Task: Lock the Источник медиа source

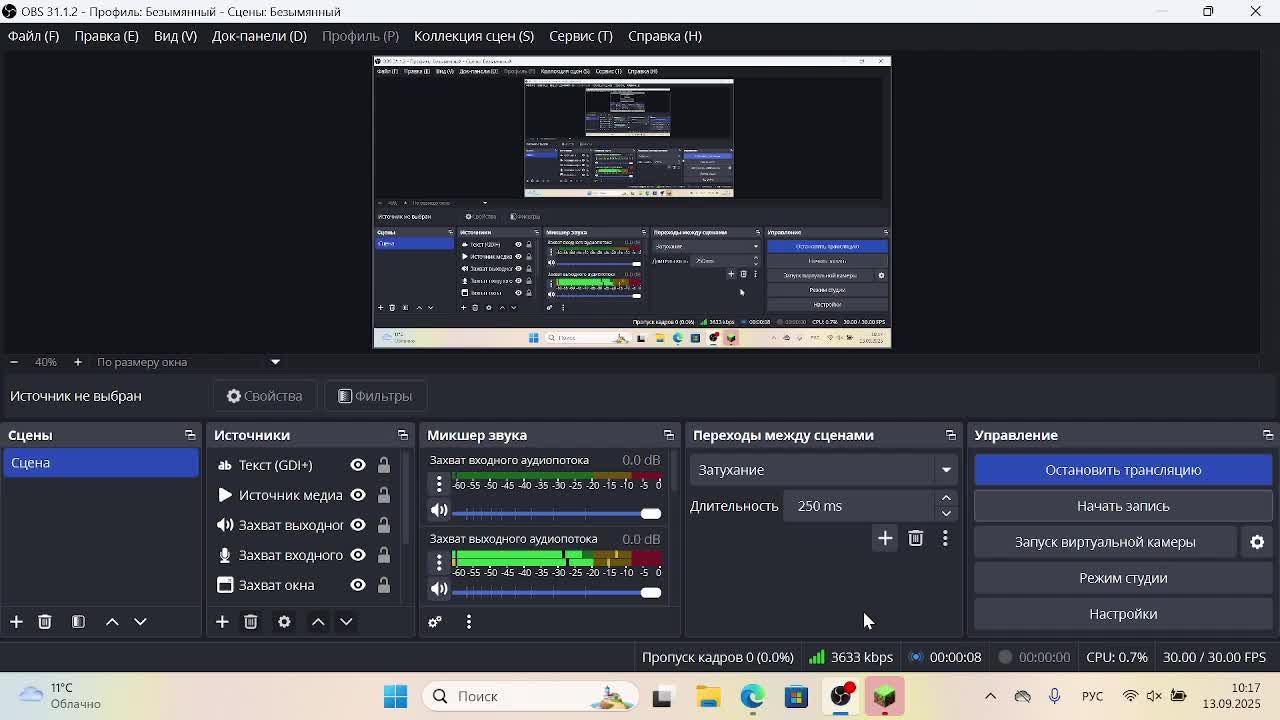Action: pyautogui.click(x=384, y=495)
